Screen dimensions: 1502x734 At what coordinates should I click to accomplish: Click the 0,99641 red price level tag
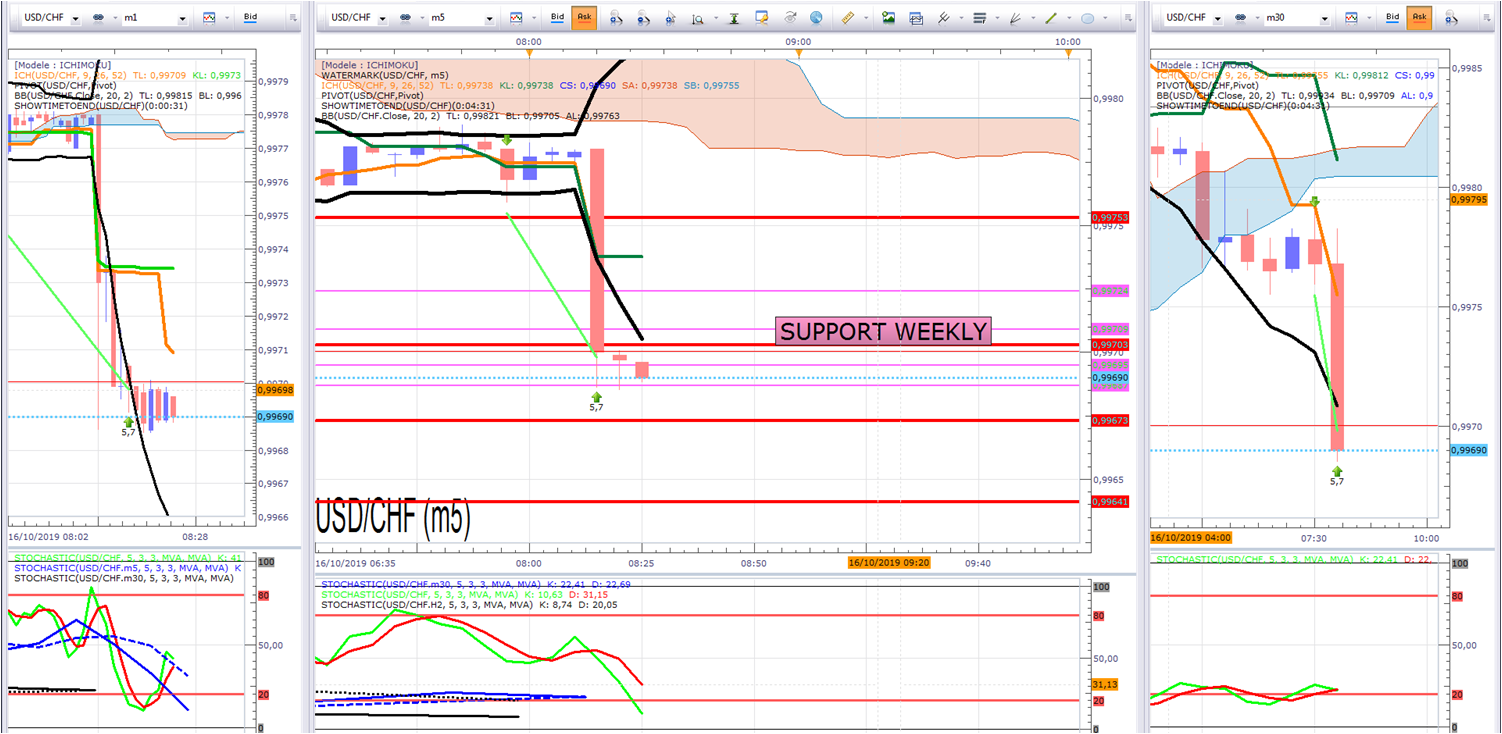[1110, 502]
